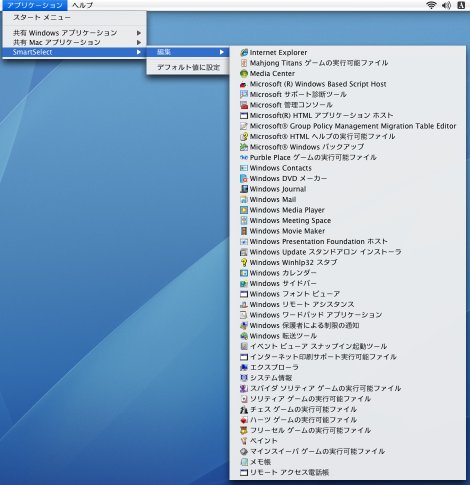Click the Windows Movie Maker icon
Image resolution: width=470 pixels, height=485 pixels.
(244, 231)
